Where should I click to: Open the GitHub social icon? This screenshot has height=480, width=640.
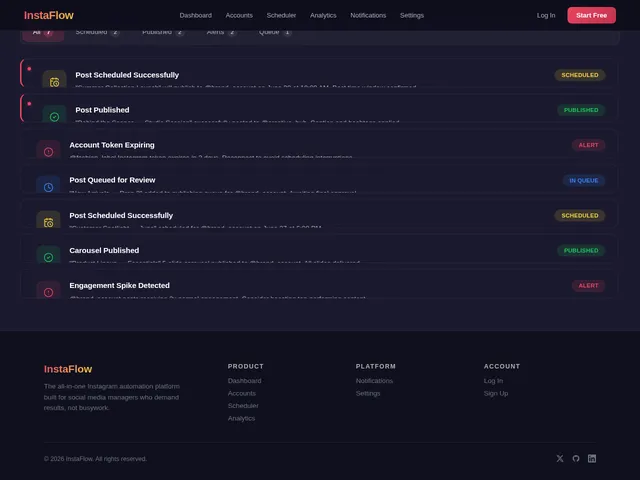[x=576, y=458]
